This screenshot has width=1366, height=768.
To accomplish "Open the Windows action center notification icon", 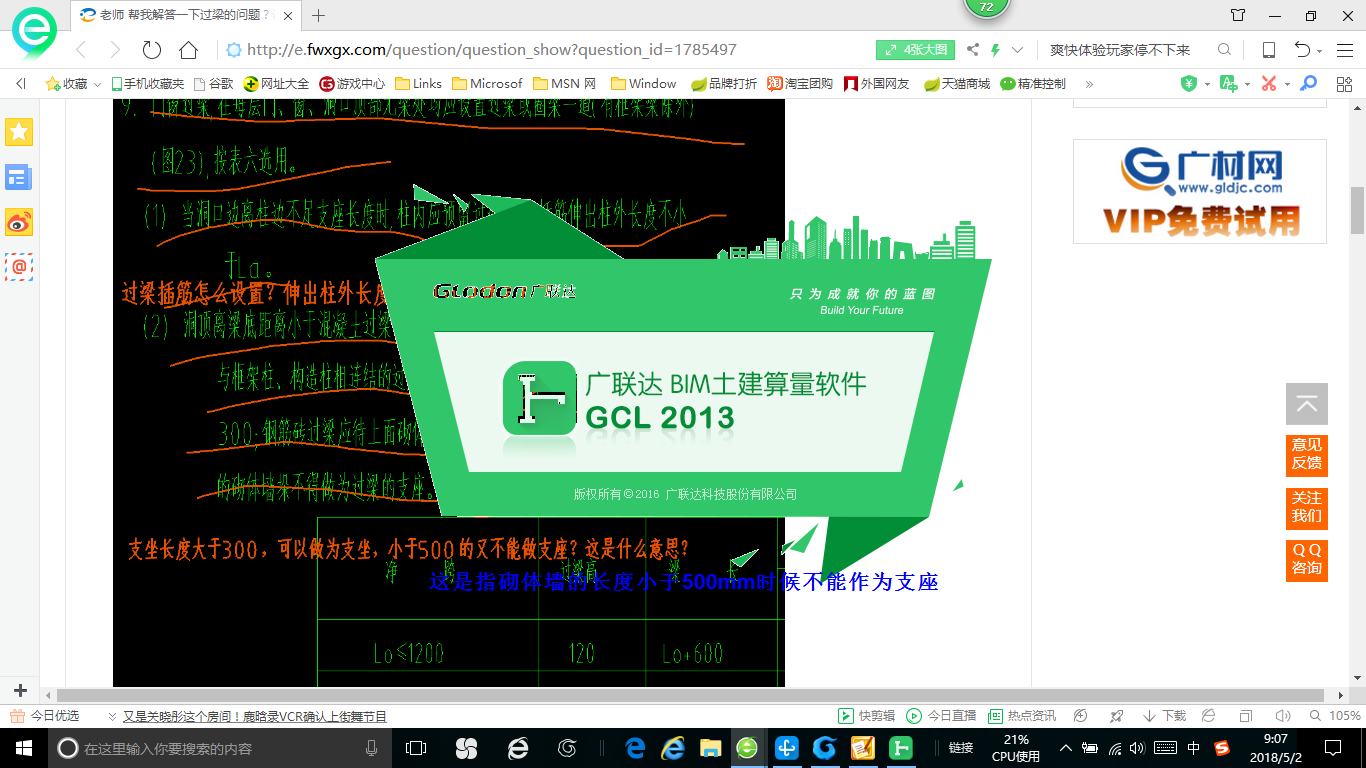I will 1332,748.
